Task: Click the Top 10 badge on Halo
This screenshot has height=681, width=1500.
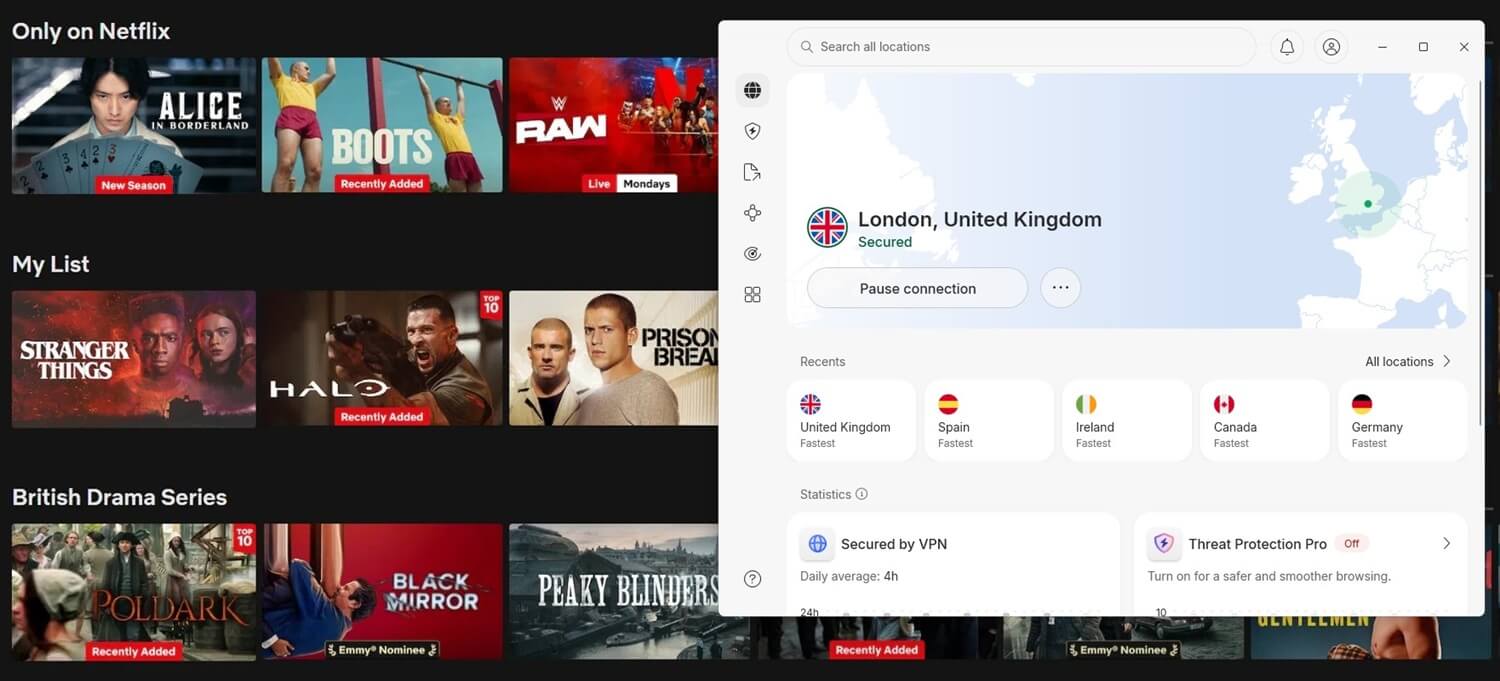Action: click(491, 304)
